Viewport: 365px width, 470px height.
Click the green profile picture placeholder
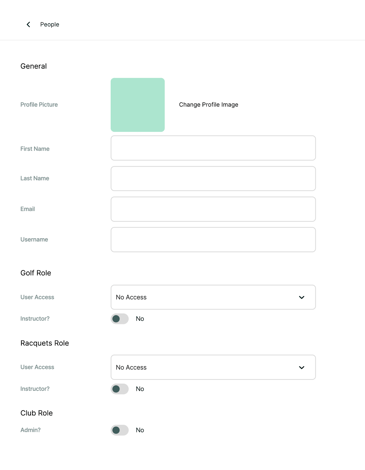pyautogui.click(x=138, y=105)
